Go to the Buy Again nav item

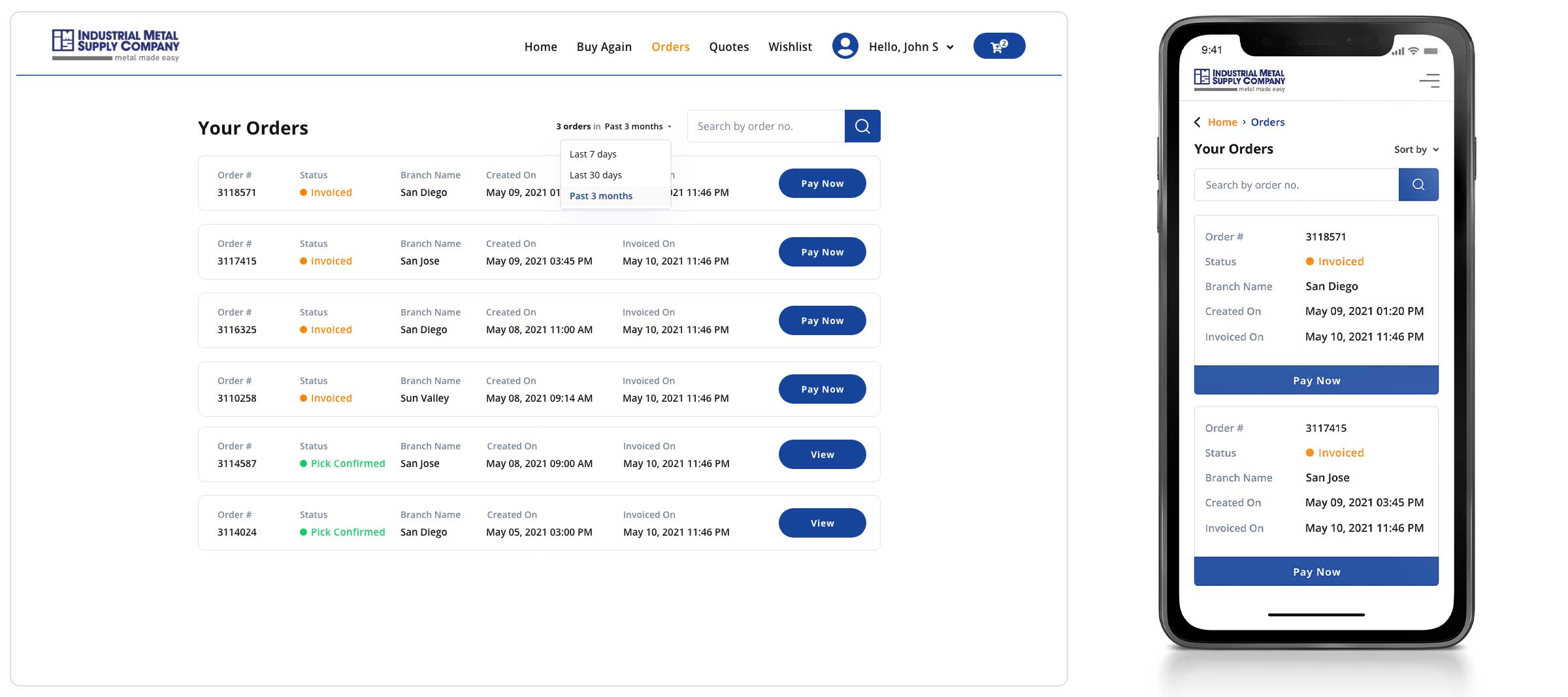[604, 47]
